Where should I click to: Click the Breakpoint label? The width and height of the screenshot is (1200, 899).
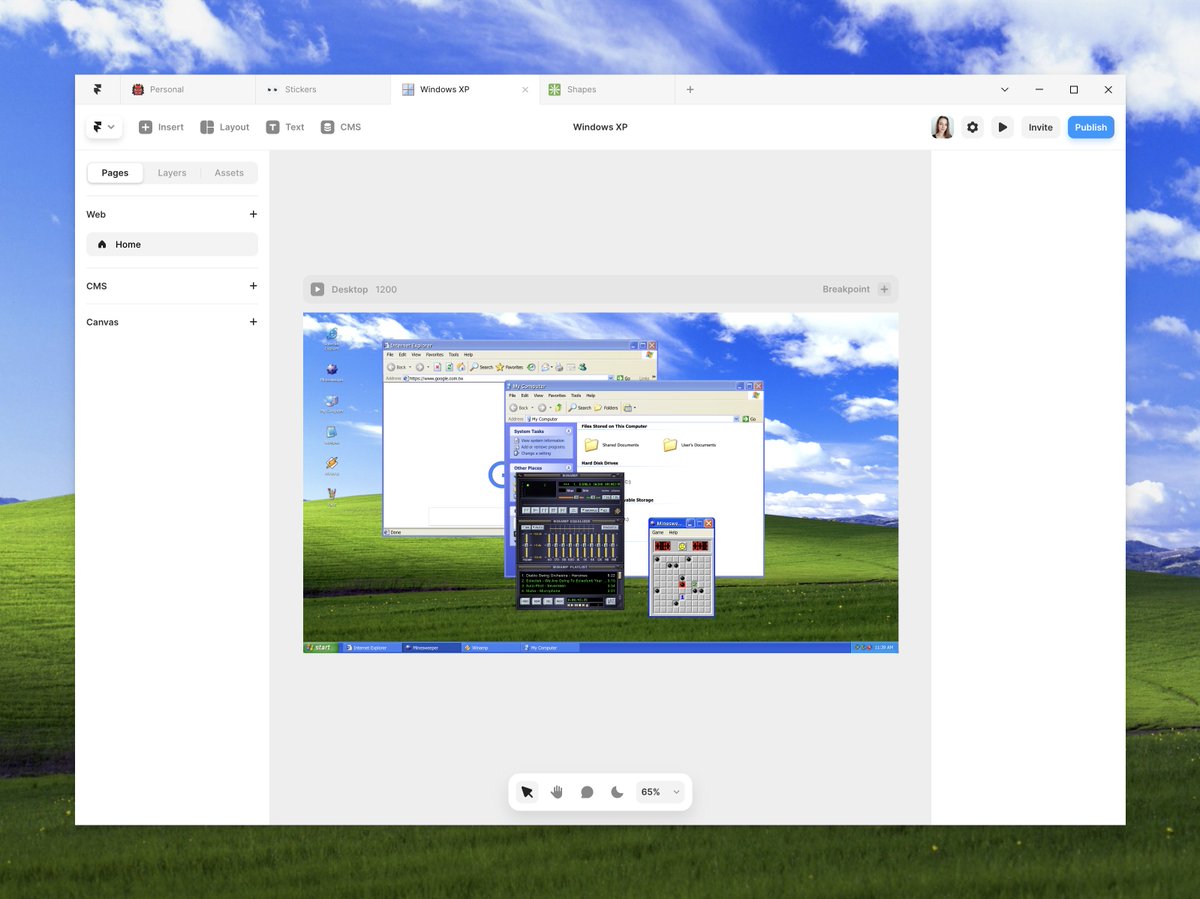pos(846,289)
